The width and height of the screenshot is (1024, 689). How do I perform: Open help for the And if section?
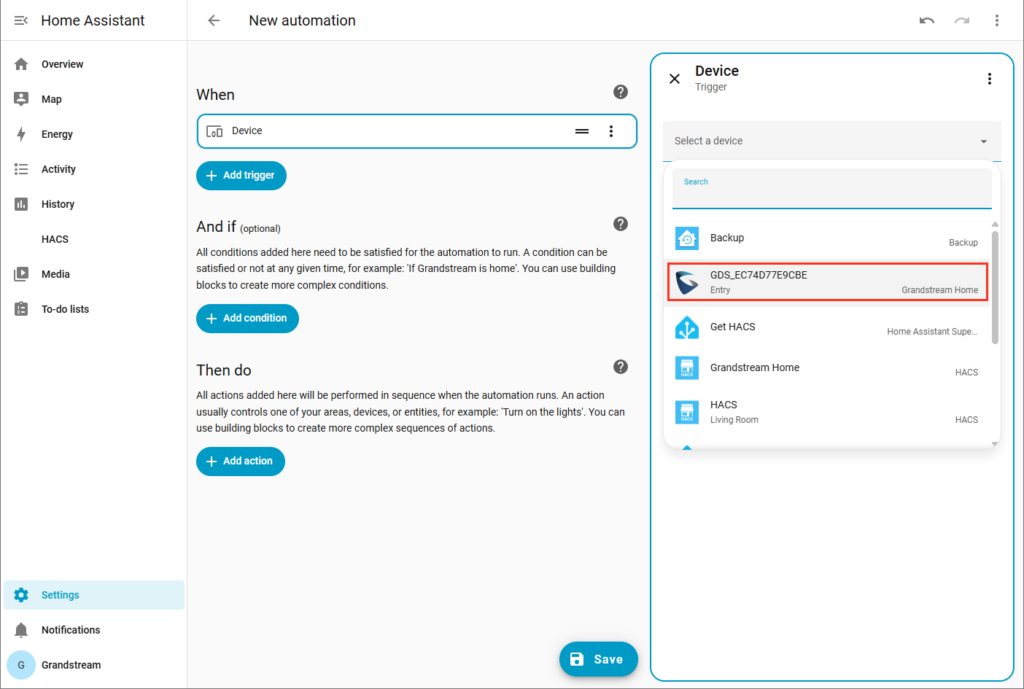click(620, 224)
